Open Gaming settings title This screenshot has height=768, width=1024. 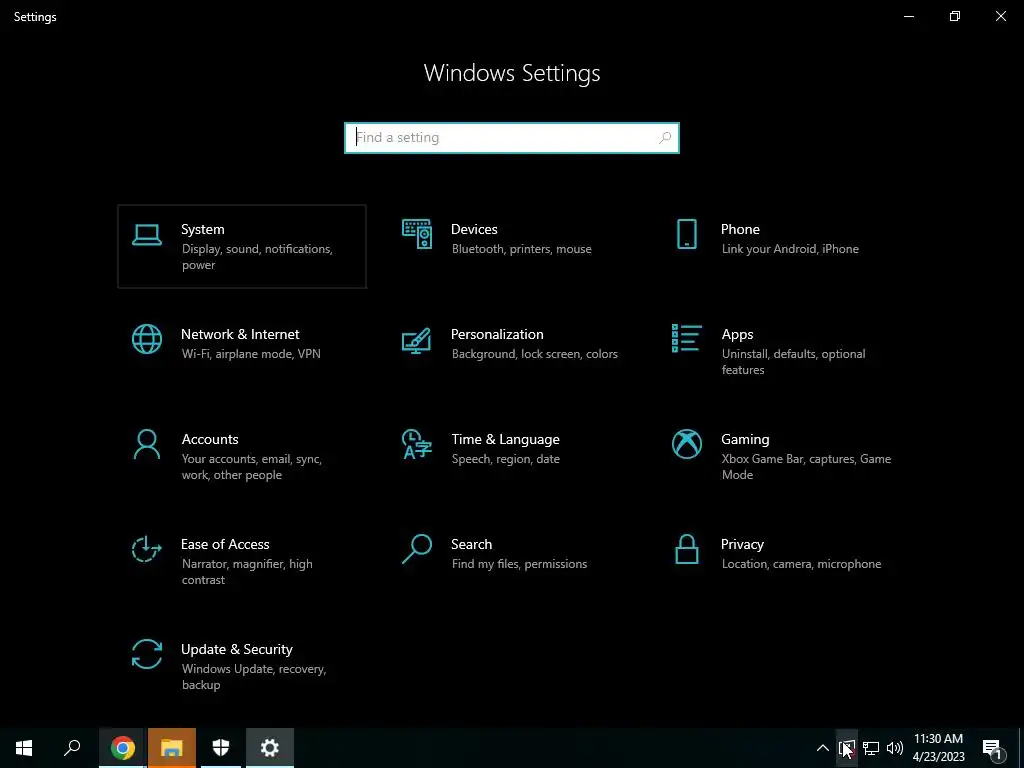[x=745, y=440]
